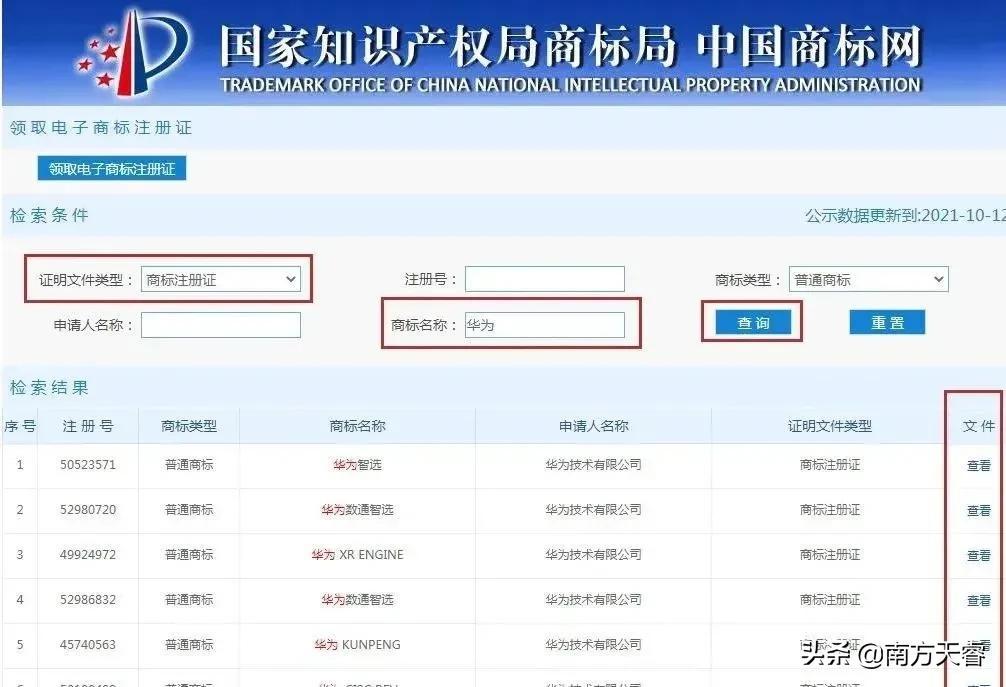This screenshot has width=1006, height=687.
Task: Open 查看 link for registration 50523571
Action: [978, 465]
